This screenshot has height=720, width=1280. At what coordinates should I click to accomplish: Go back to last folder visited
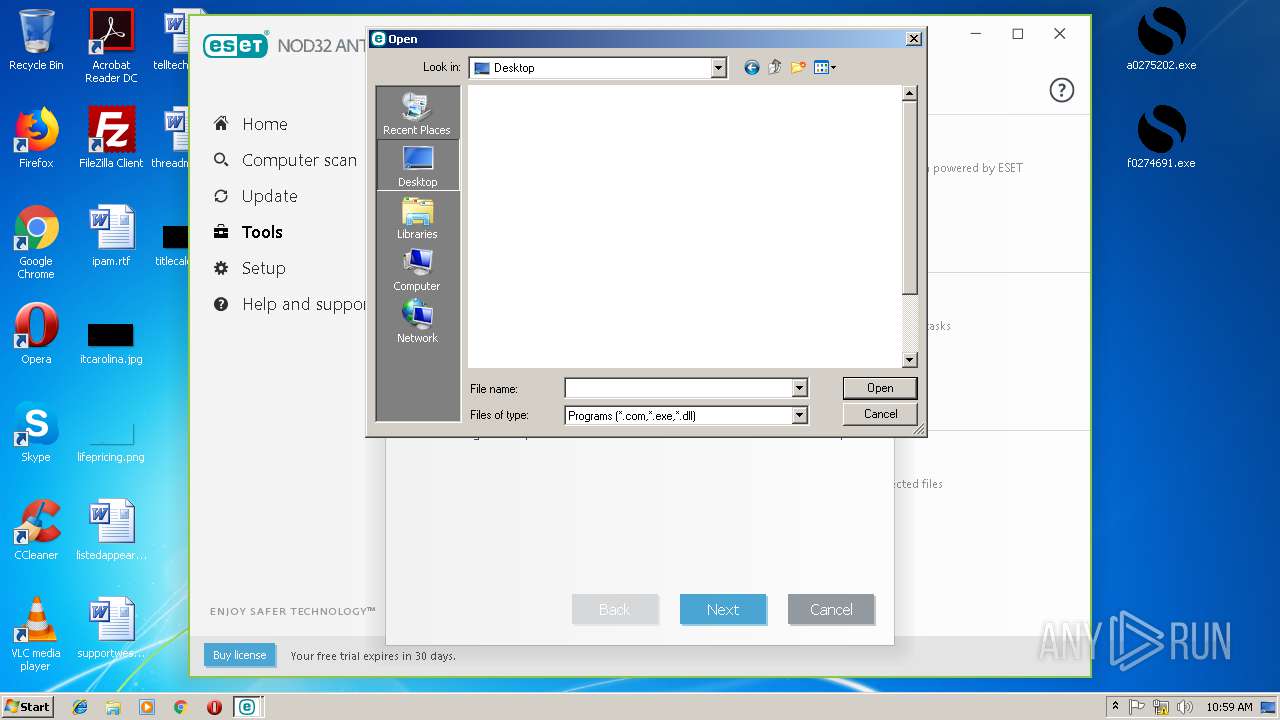(x=752, y=68)
